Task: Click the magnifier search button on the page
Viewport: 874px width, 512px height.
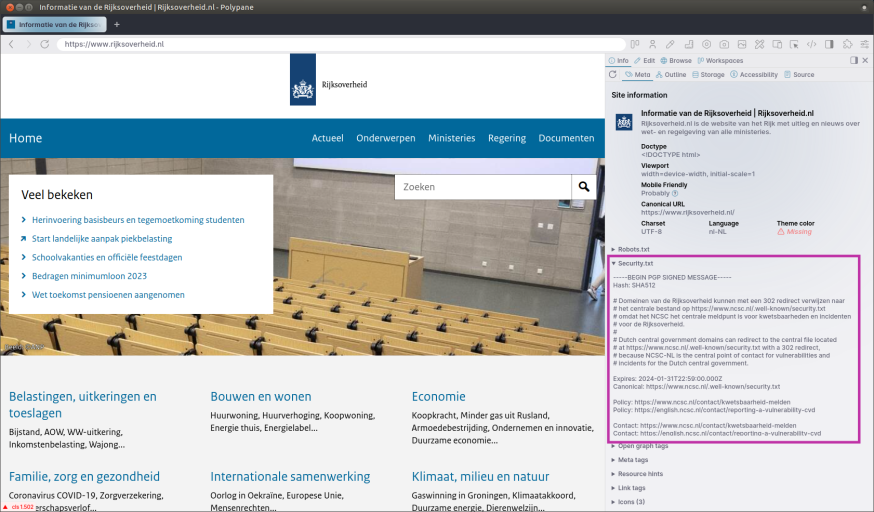Action: [584, 187]
